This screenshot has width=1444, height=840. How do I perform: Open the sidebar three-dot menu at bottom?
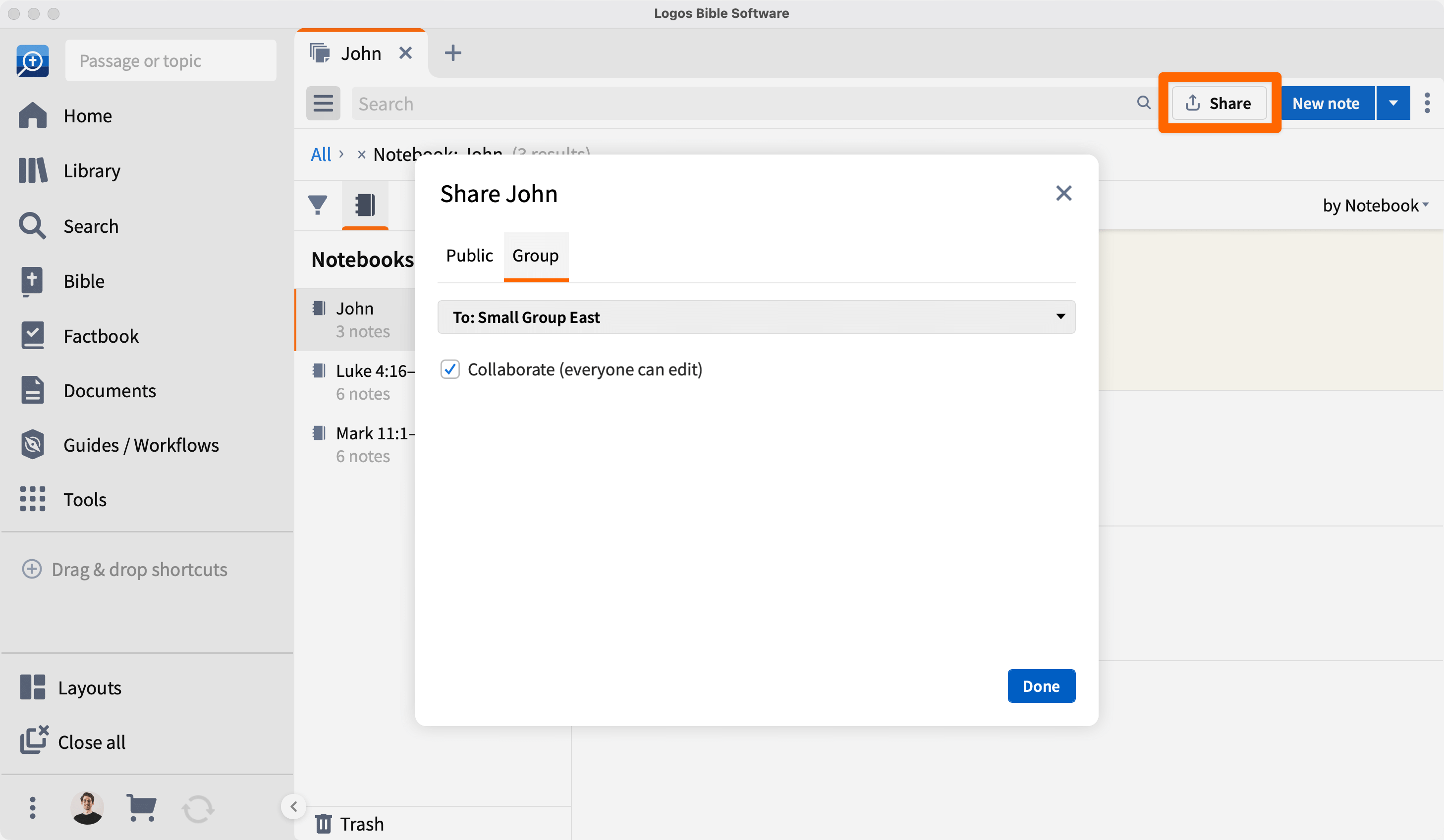click(x=33, y=808)
